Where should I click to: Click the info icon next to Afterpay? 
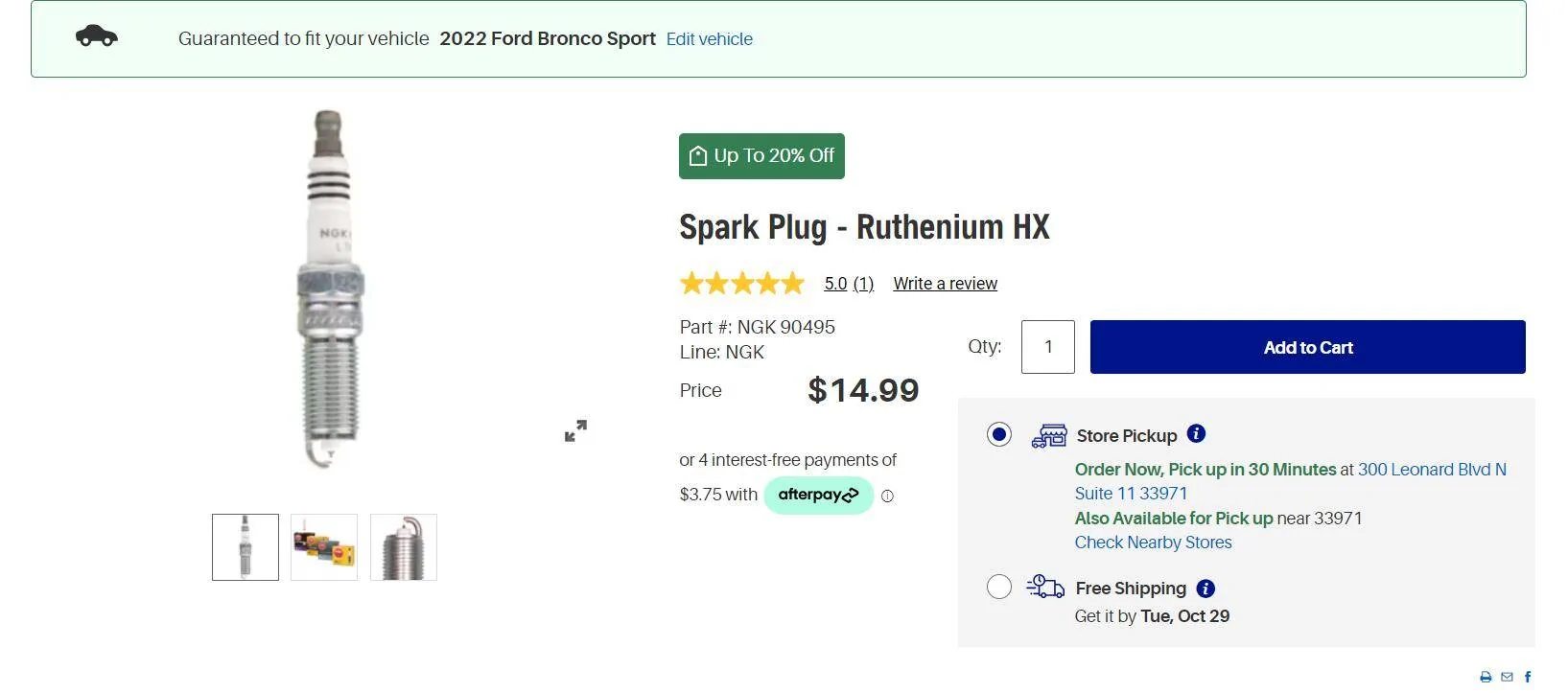click(x=888, y=496)
